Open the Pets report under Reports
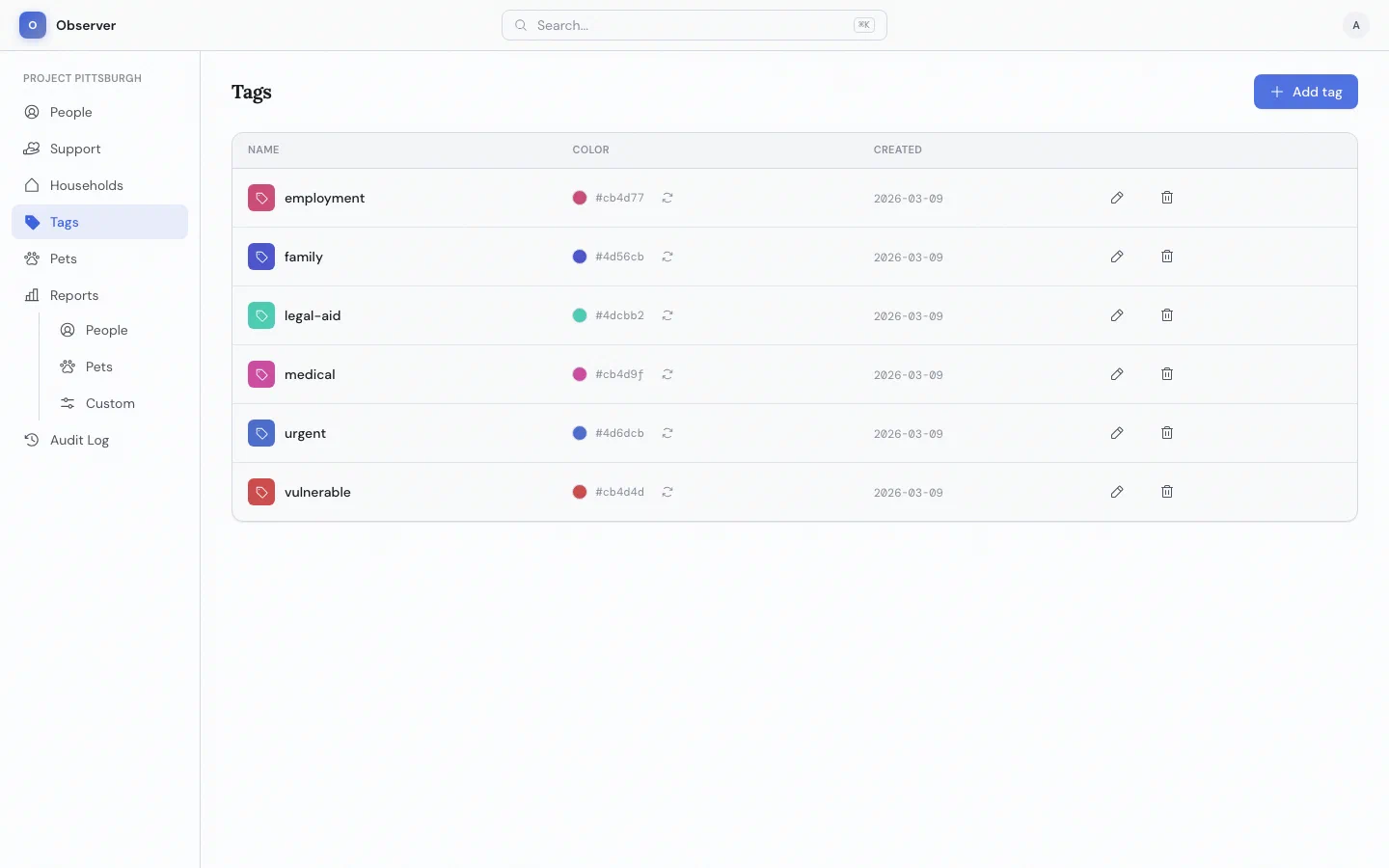 pos(118,366)
